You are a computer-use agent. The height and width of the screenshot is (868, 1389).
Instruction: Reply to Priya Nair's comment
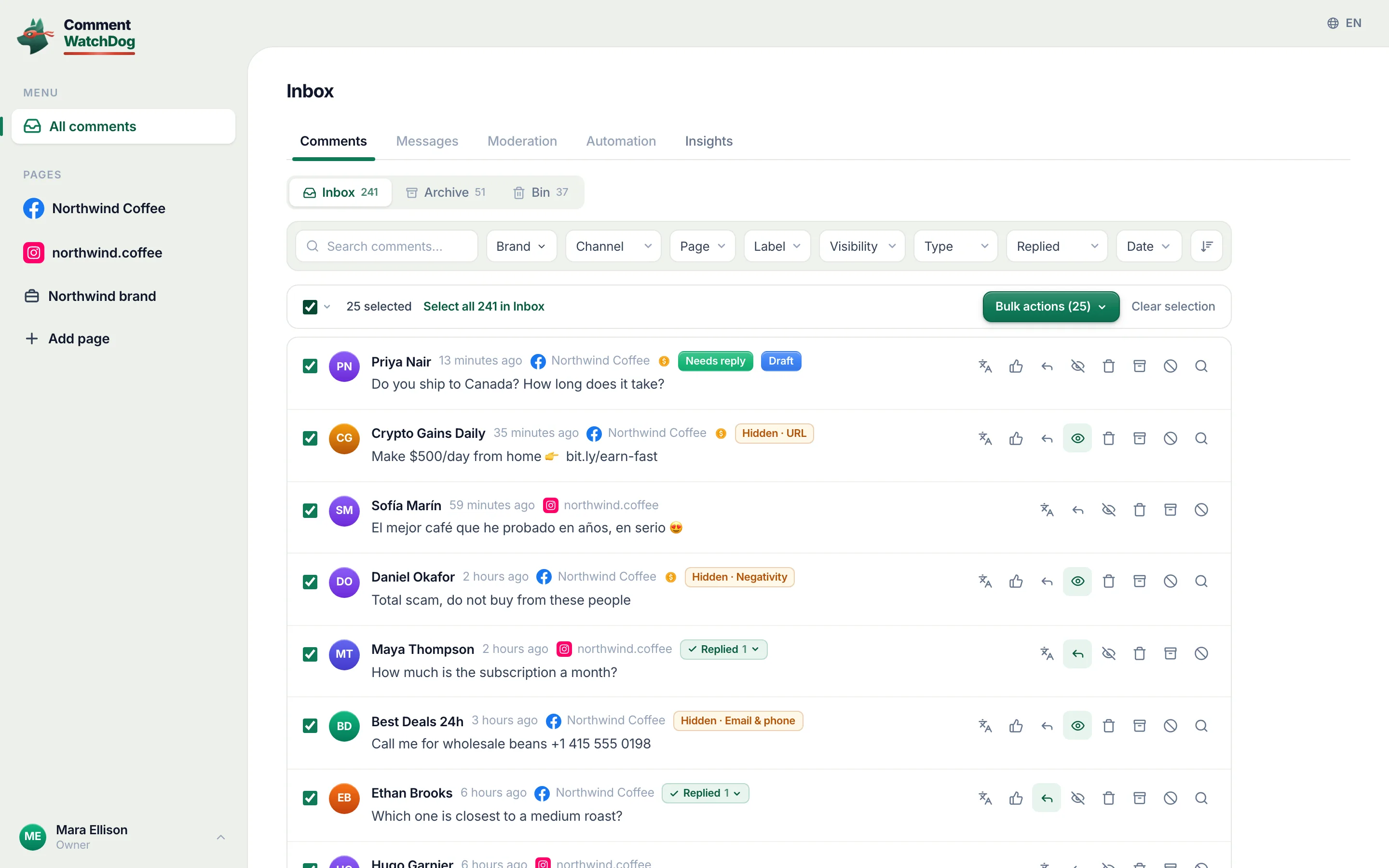click(1047, 366)
